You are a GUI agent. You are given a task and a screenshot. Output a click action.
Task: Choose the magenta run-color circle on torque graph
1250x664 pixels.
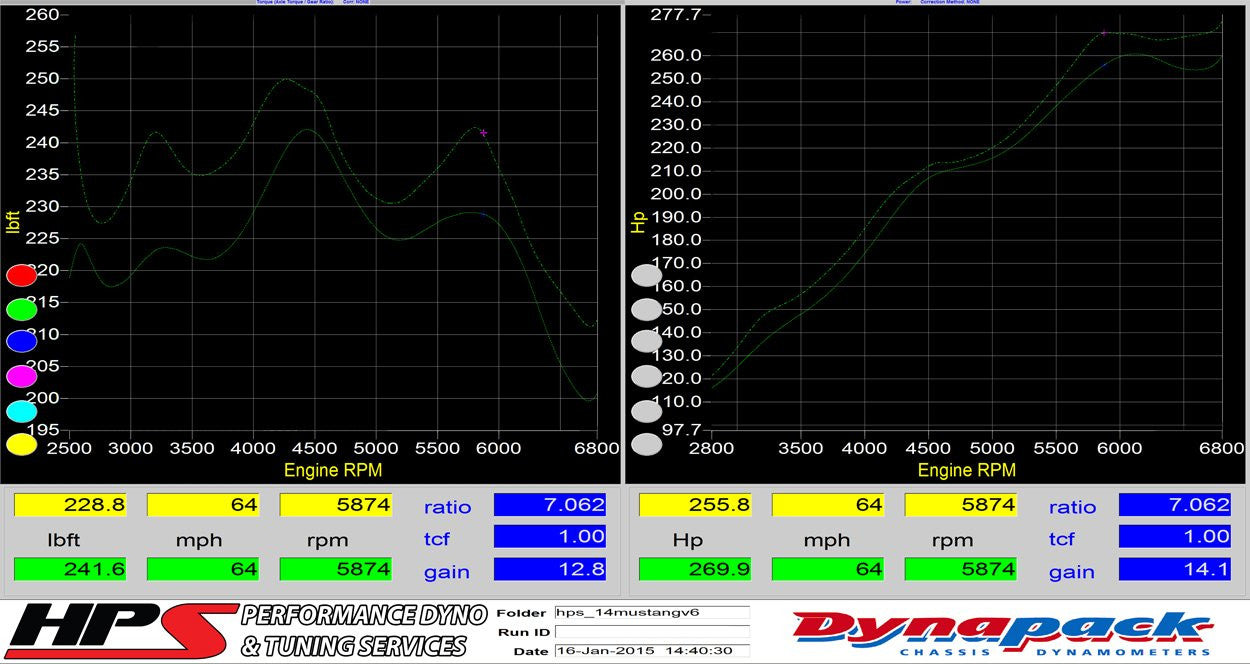(x=21, y=376)
